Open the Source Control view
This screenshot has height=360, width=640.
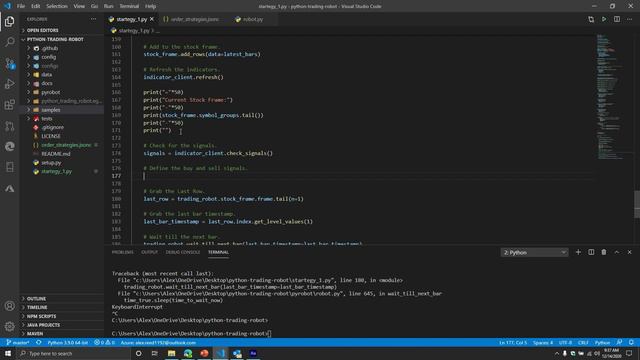pos(9,63)
